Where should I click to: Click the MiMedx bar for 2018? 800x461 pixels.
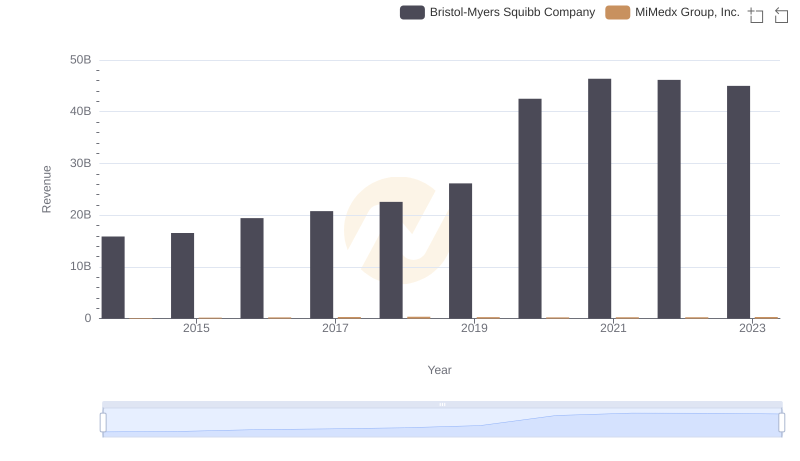(418, 318)
